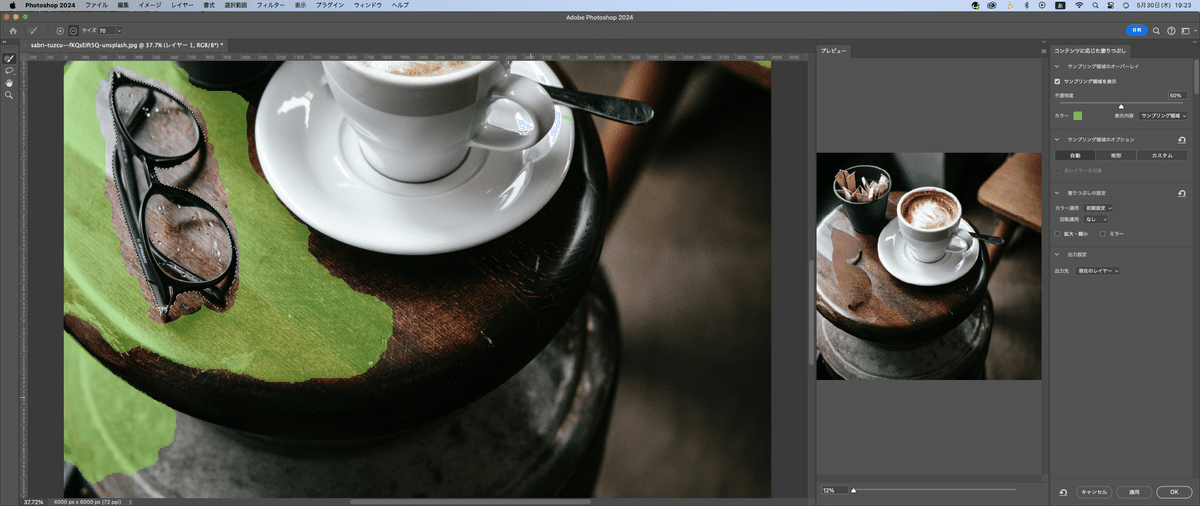
Task: Collapse 塗りつぶしの設定 section
Action: 1057,192
